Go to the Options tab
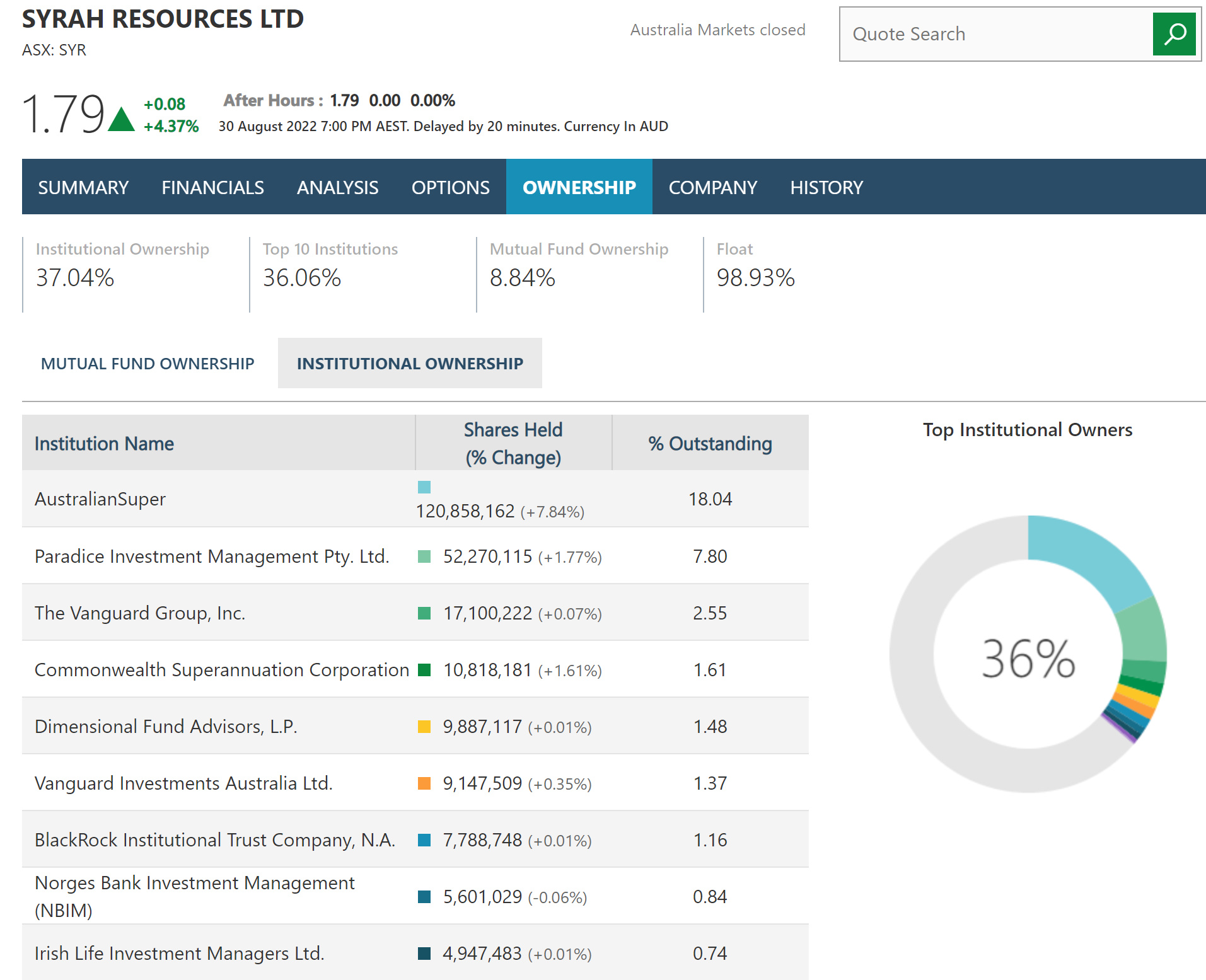1206x980 pixels. click(450, 187)
